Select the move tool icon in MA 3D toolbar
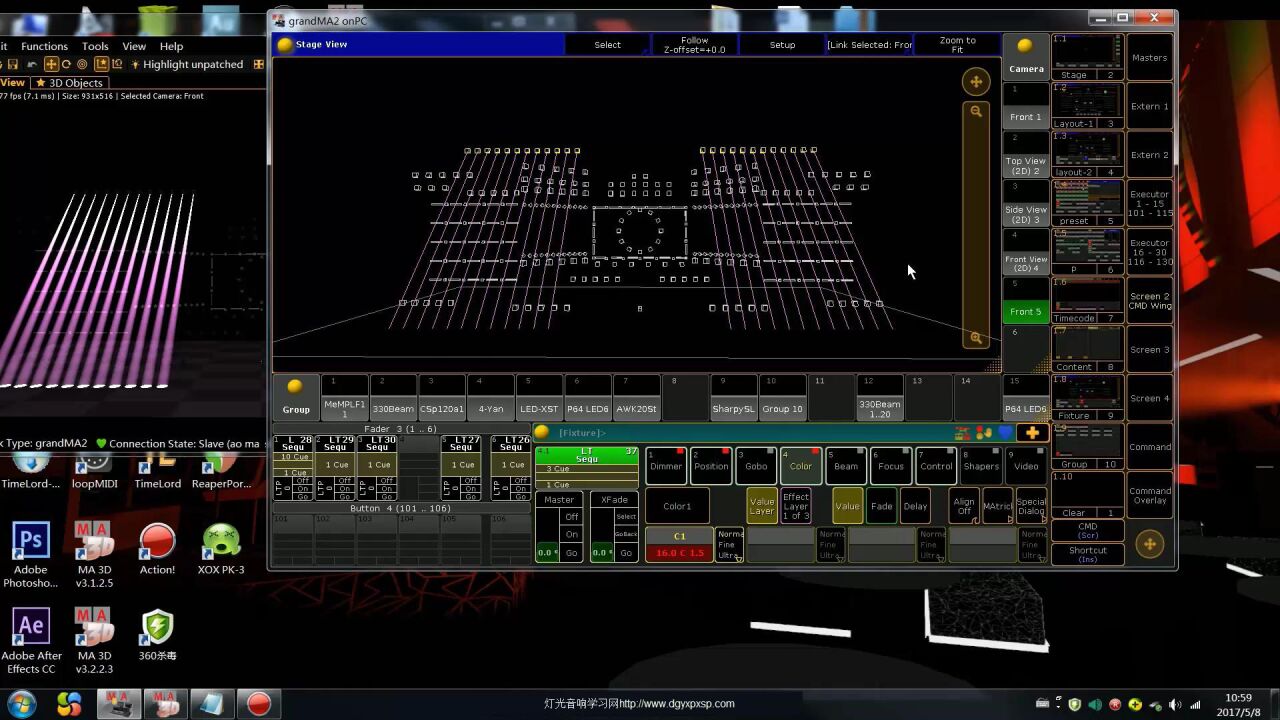The image size is (1280, 720). 51,64
